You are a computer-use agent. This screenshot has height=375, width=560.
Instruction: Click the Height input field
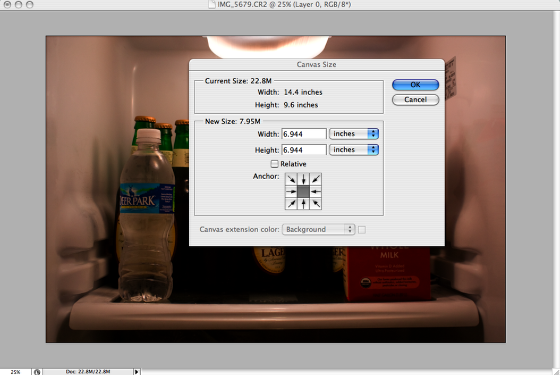(304, 150)
